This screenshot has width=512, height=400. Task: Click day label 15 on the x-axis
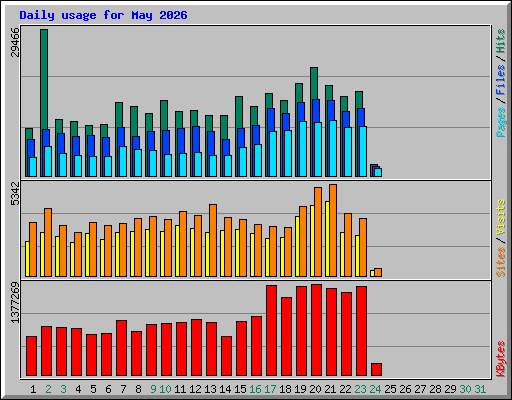pos(240,389)
